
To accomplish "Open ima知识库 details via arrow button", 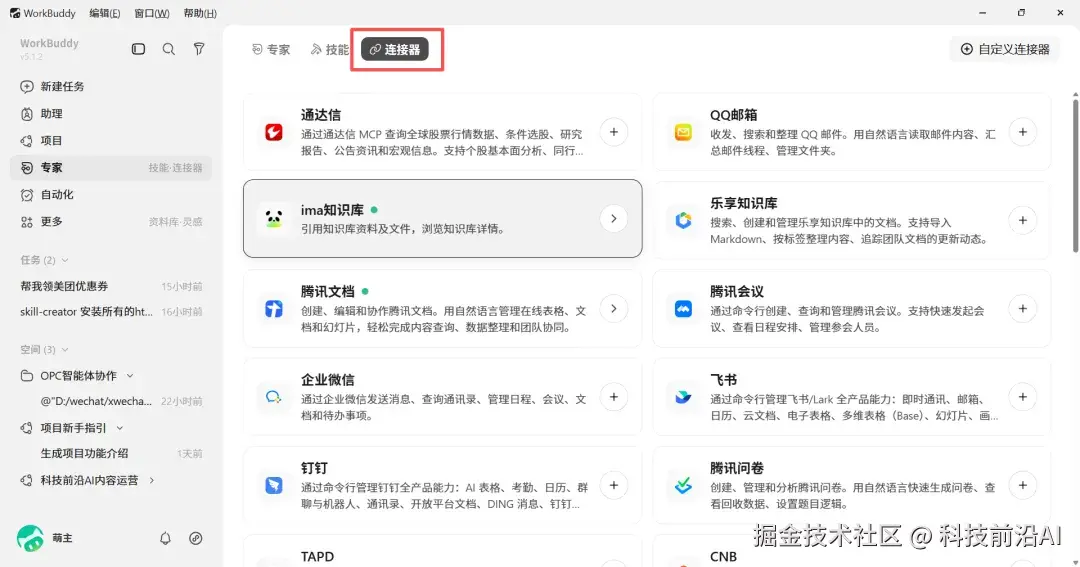I will [x=614, y=219].
